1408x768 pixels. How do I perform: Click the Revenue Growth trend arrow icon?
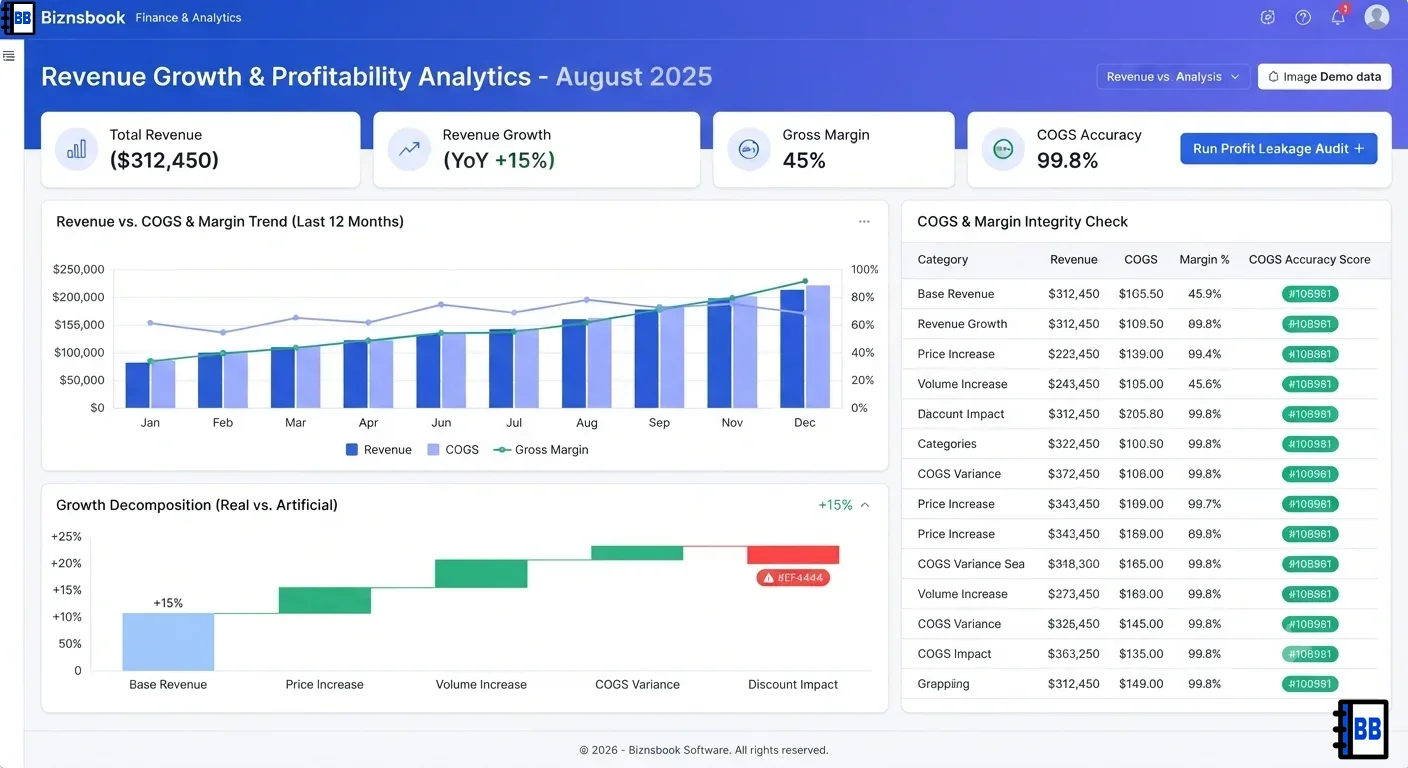[x=409, y=149]
